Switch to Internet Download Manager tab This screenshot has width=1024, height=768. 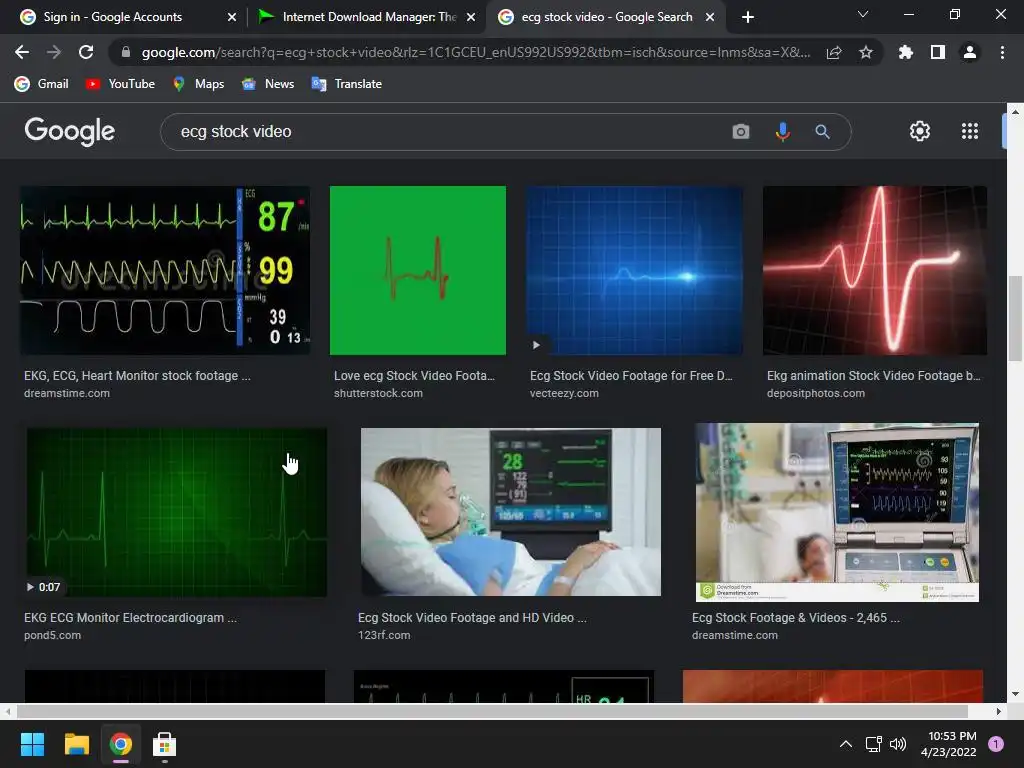click(x=366, y=17)
